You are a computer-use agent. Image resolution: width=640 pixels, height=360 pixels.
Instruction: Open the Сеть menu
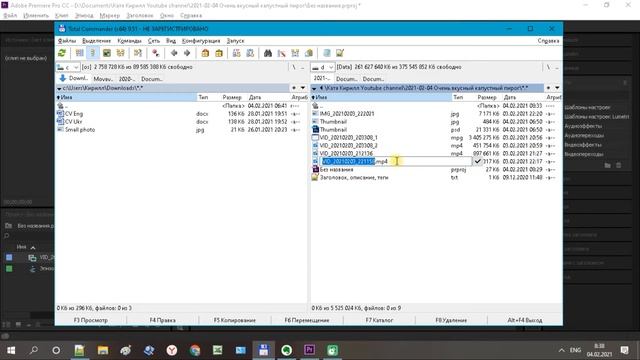click(153, 41)
